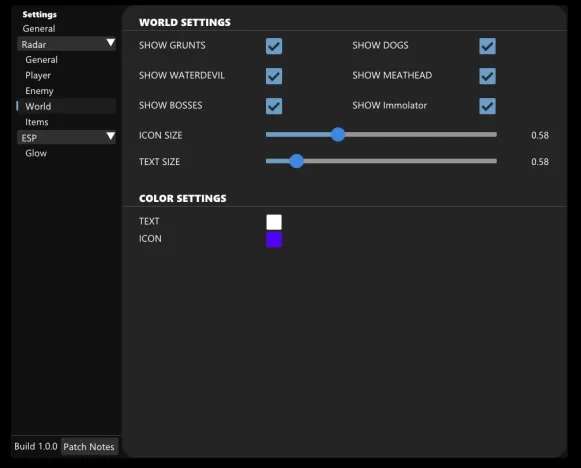The height and width of the screenshot is (468, 581).
Task: Disable the Show Immolator checkbox
Action: click(x=487, y=106)
